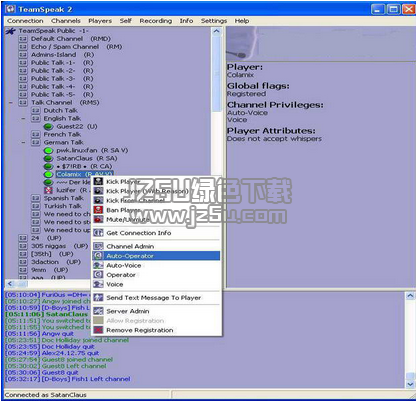Click the Send Text Message icon
416x402 pixels.
(98, 298)
